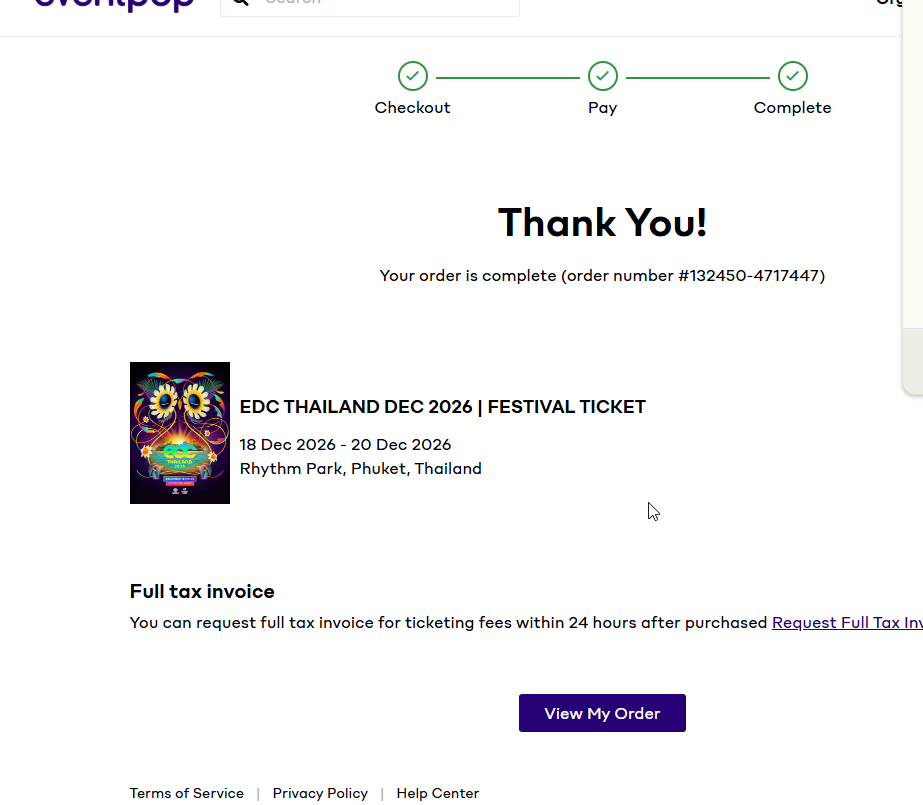The width and height of the screenshot is (923, 805).
Task: Click the View My Order button
Action: [602, 713]
